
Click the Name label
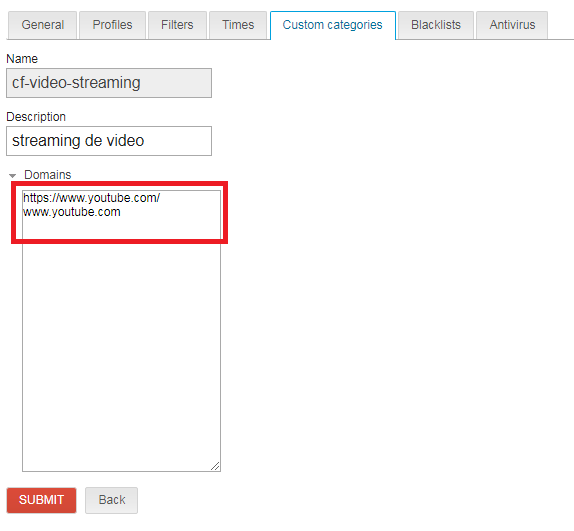click(x=22, y=59)
